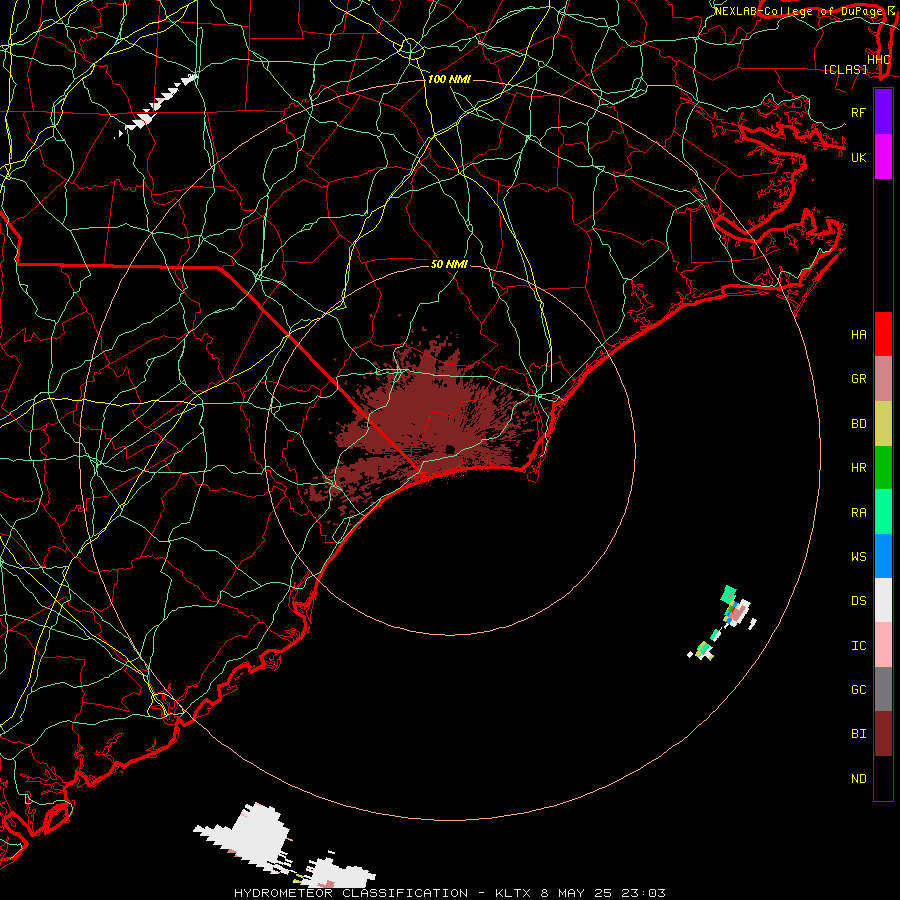Click the RA legend label
The height and width of the screenshot is (900, 900).
[x=858, y=512]
